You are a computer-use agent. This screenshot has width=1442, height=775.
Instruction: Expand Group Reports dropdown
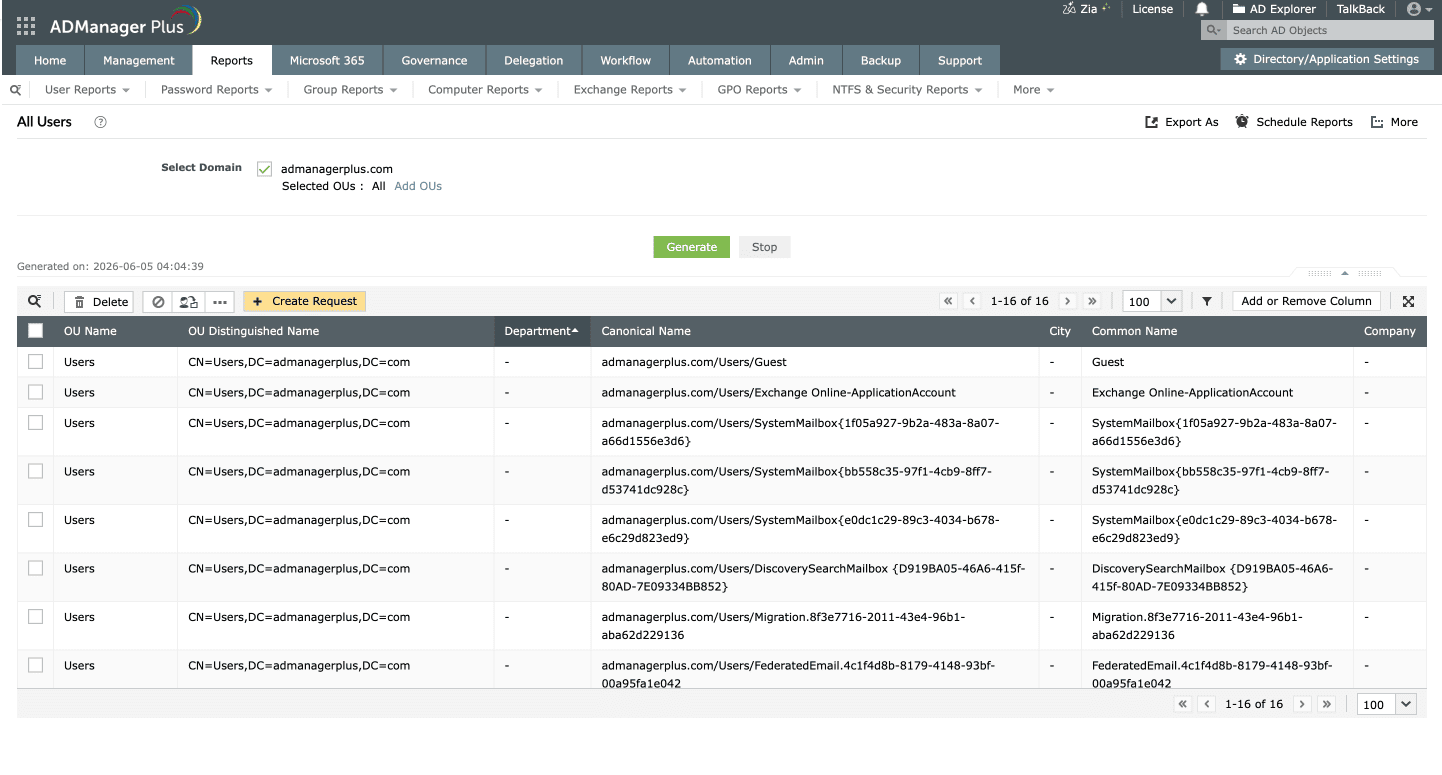[350, 90]
